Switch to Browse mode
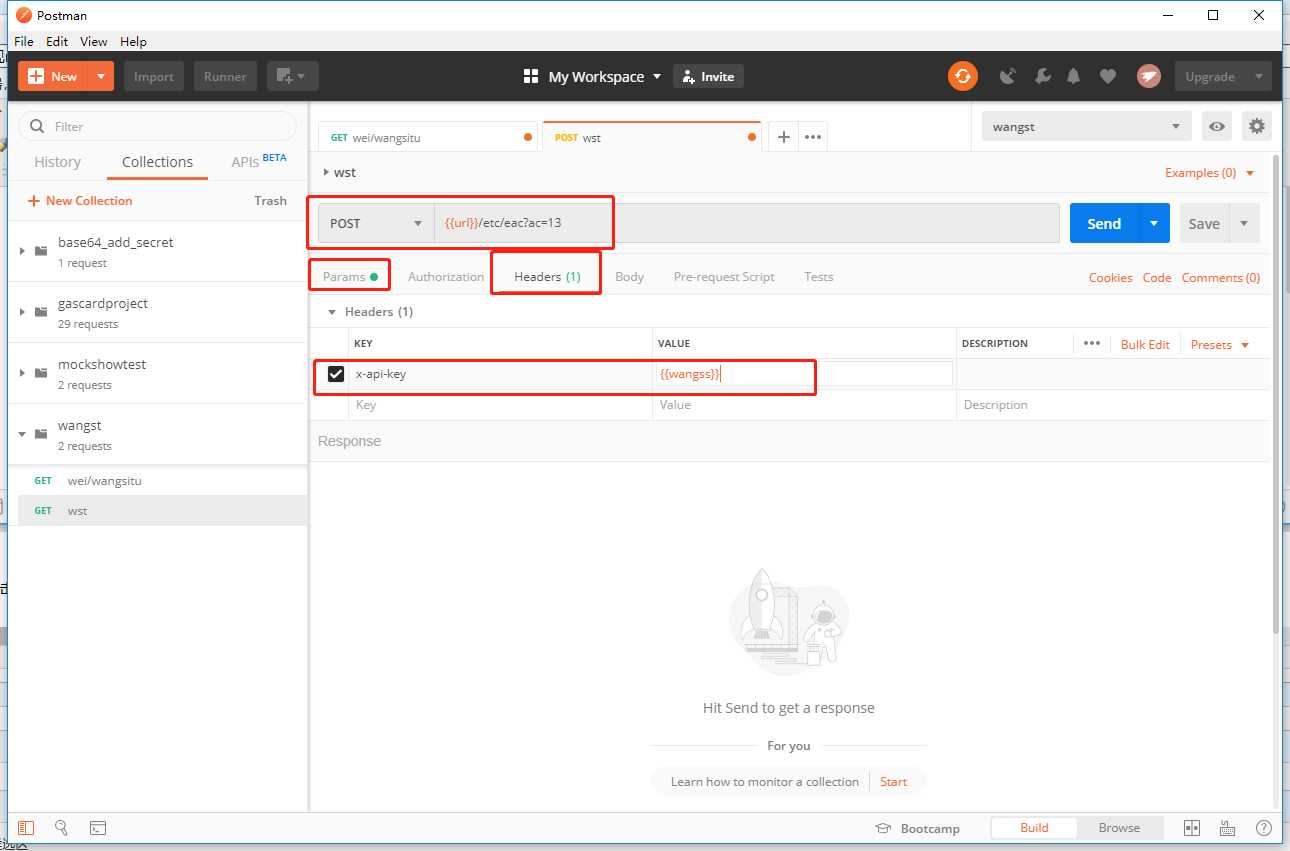Screen dimensions: 1290x851 (x=1119, y=828)
